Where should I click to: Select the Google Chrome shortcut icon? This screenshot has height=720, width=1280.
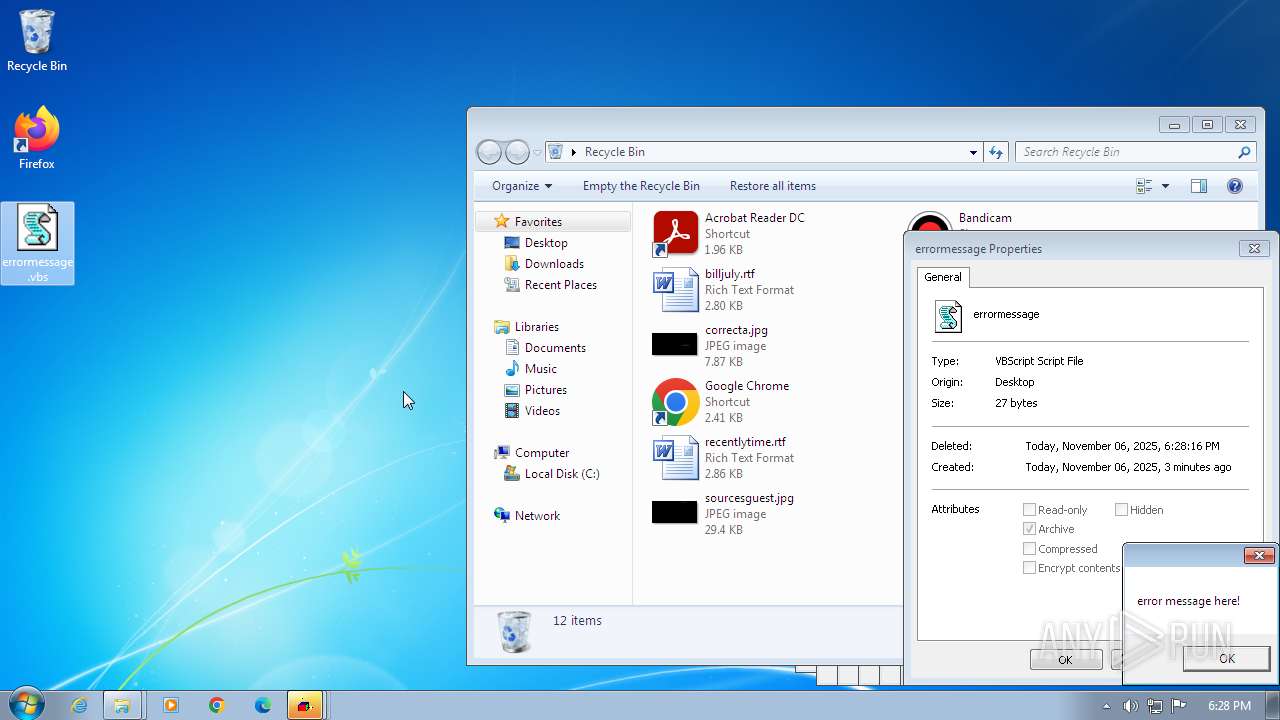[x=675, y=402]
